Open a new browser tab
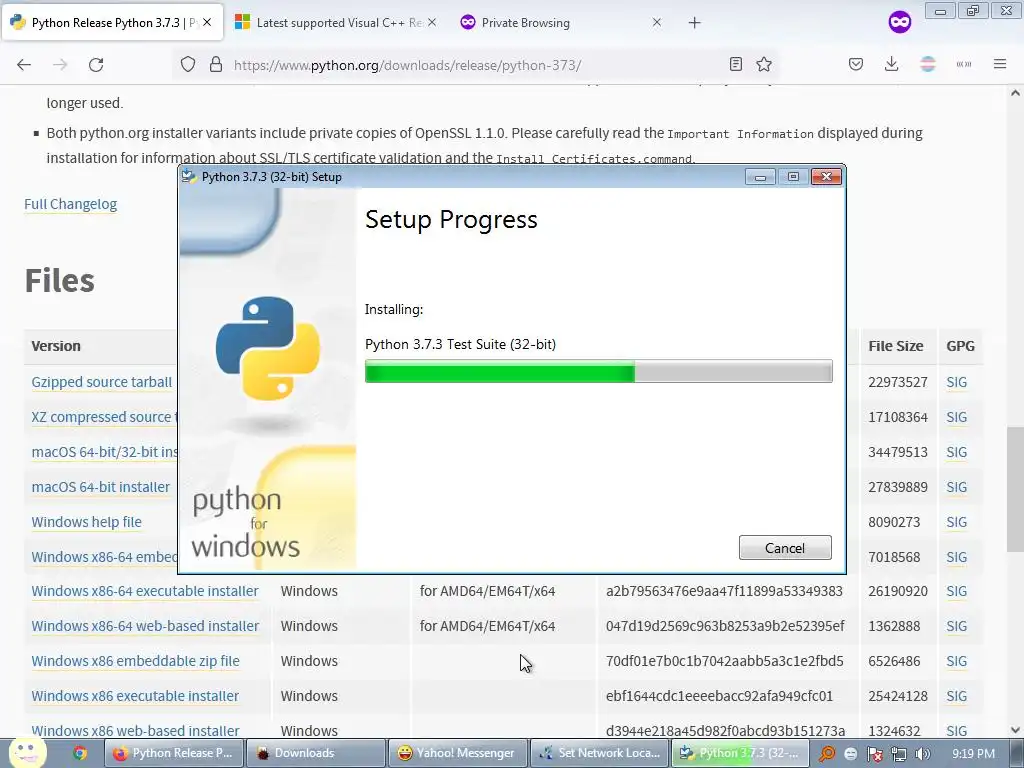The image size is (1024, 768). pos(694,23)
